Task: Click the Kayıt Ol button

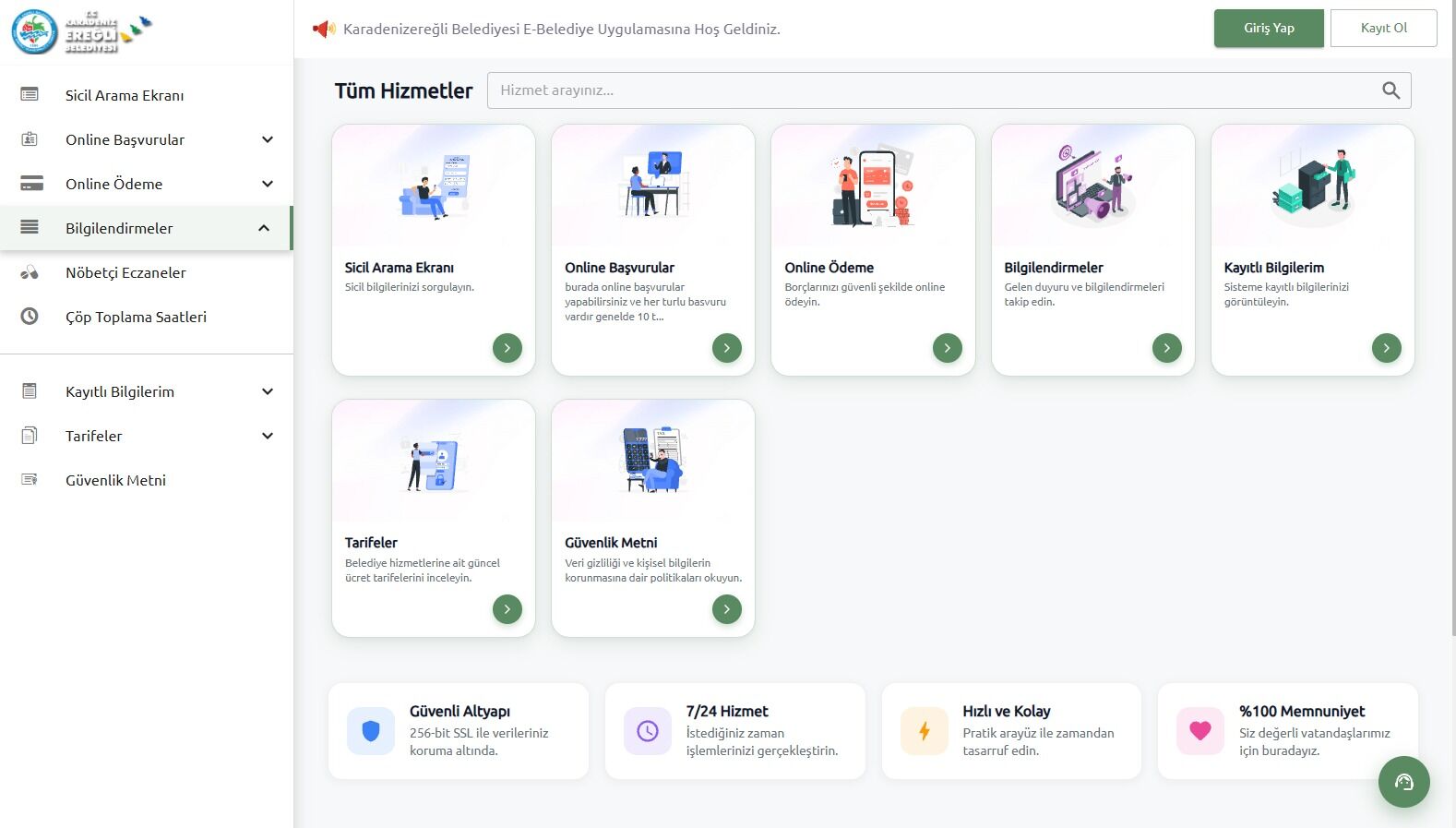Action: (x=1384, y=28)
